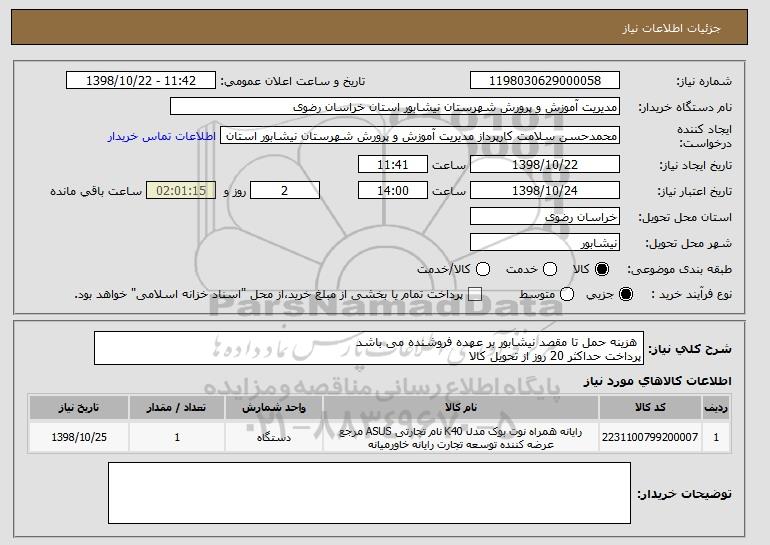Select the جزیی purchase type radio

pyautogui.click(x=626, y=294)
